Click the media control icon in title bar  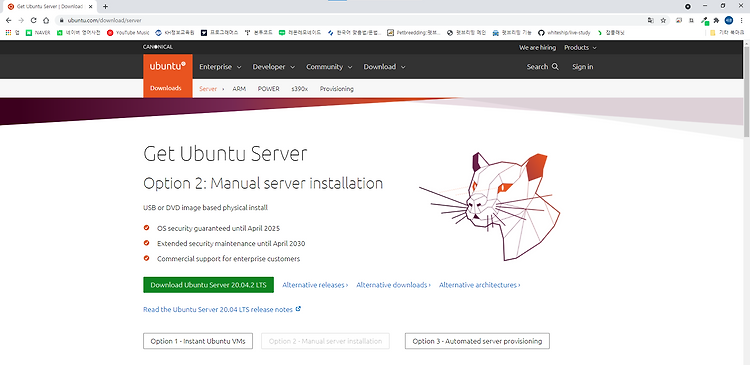[688, 7]
